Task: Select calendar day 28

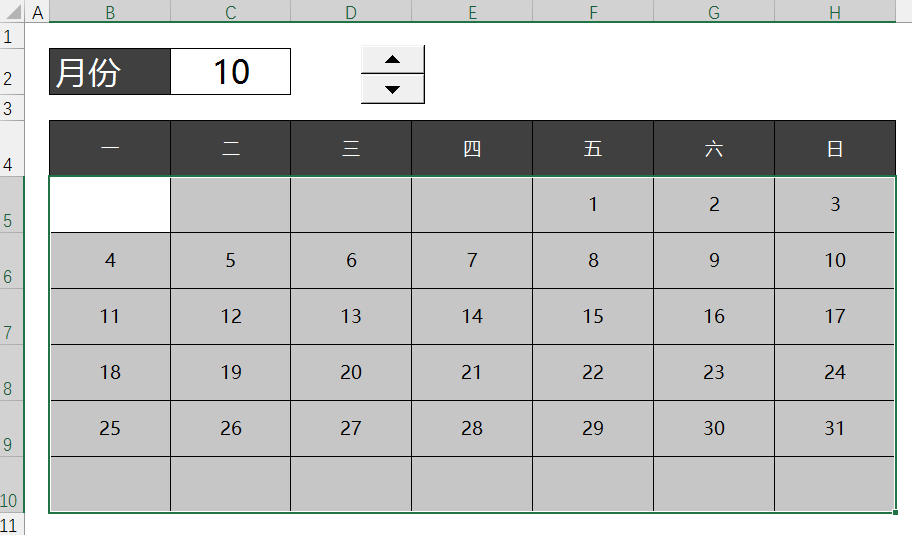Action: pyautogui.click(x=472, y=429)
